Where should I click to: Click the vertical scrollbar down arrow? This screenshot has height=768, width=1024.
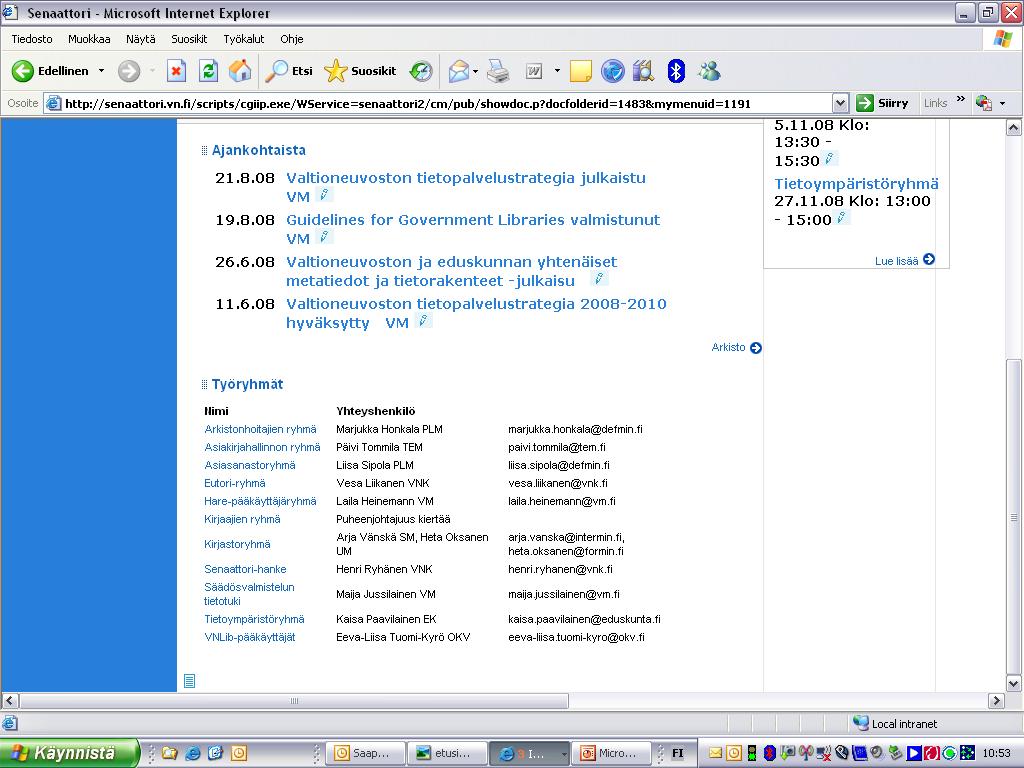pos(1014,684)
